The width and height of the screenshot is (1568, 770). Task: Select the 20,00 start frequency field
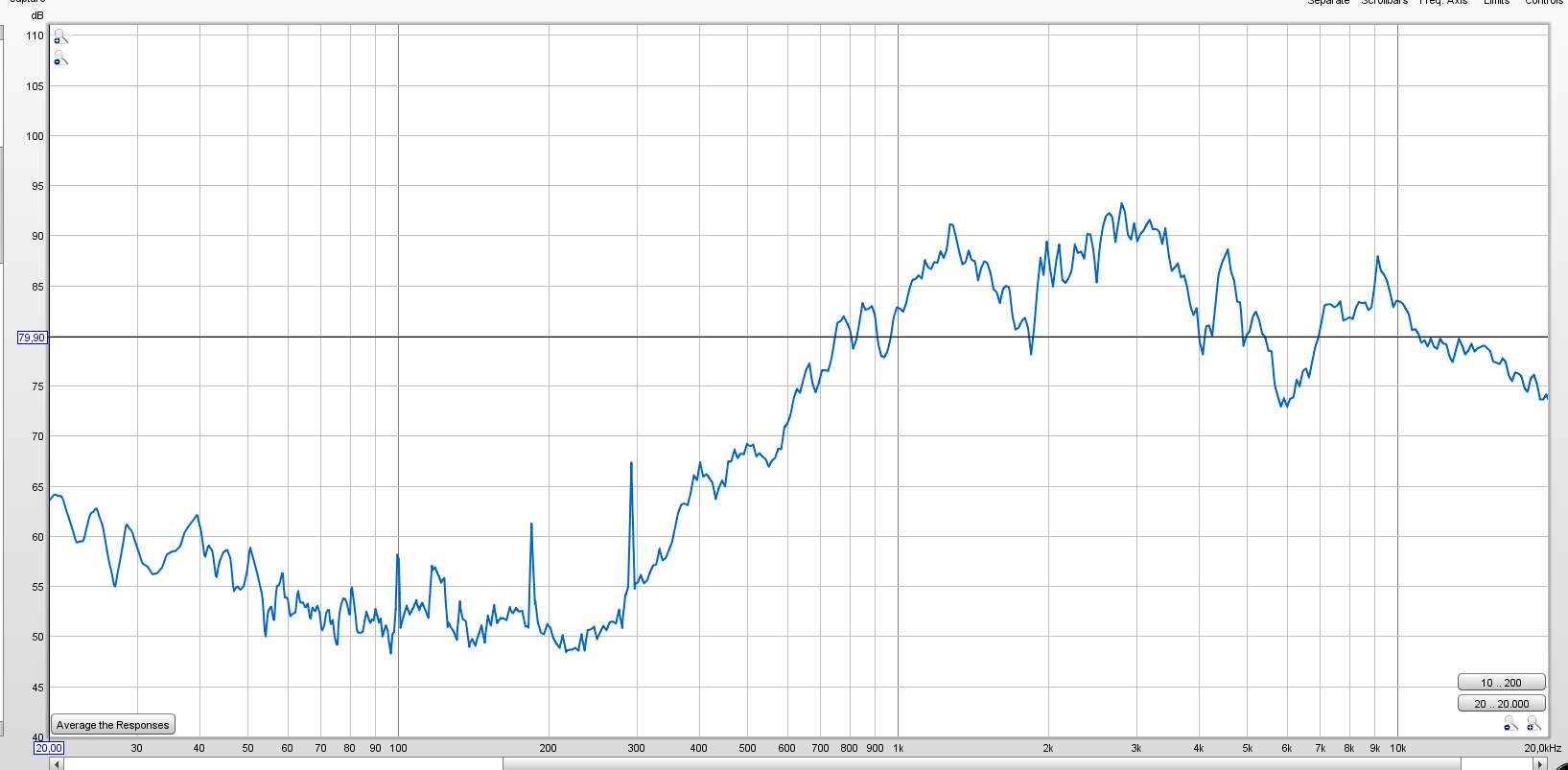(x=49, y=748)
